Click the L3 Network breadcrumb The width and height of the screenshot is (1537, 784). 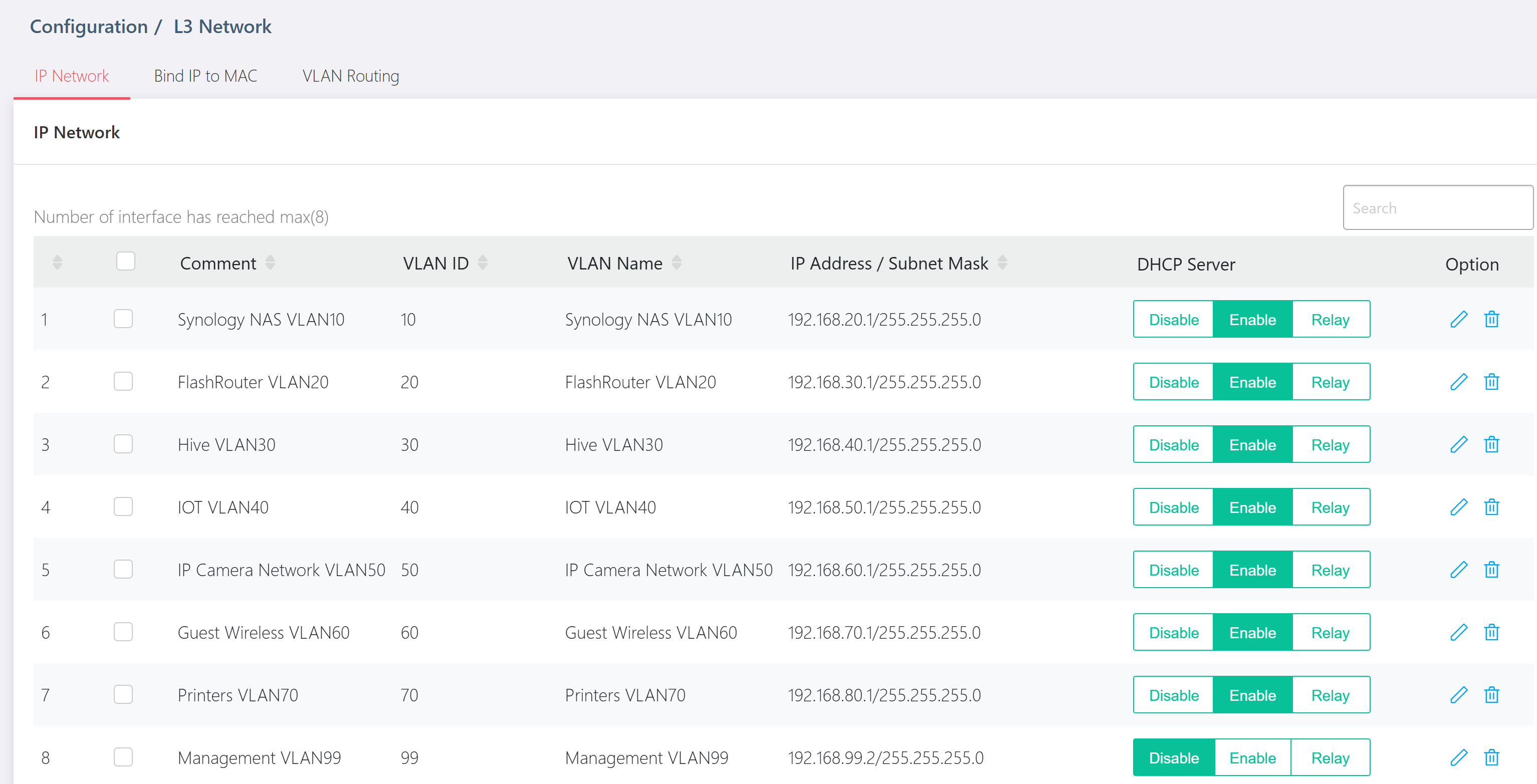[x=223, y=26]
